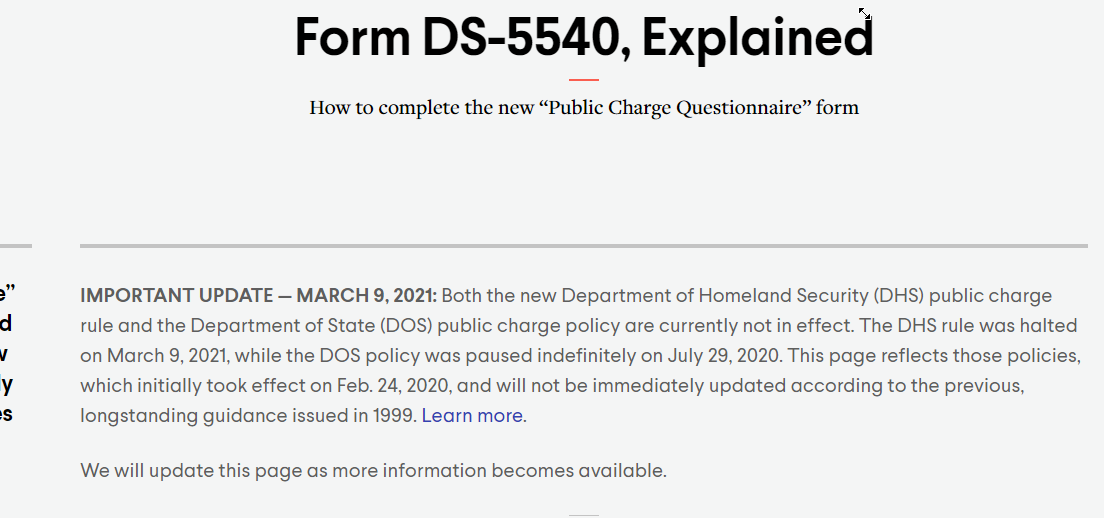This screenshot has height=518, width=1104.
Task: Click the We will update this page sentence
Action: pyautogui.click(x=373, y=470)
